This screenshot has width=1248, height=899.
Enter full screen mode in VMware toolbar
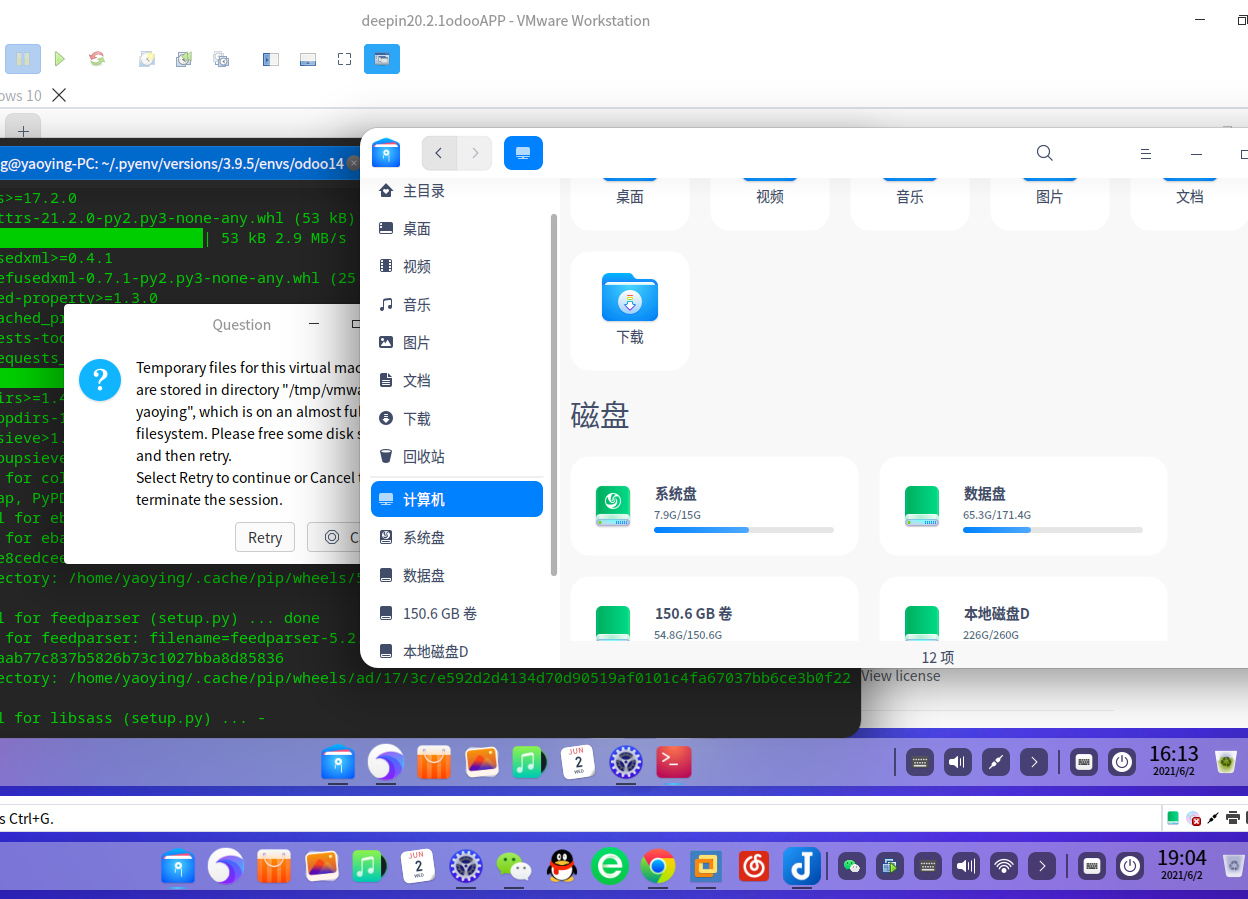(x=345, y=59)
